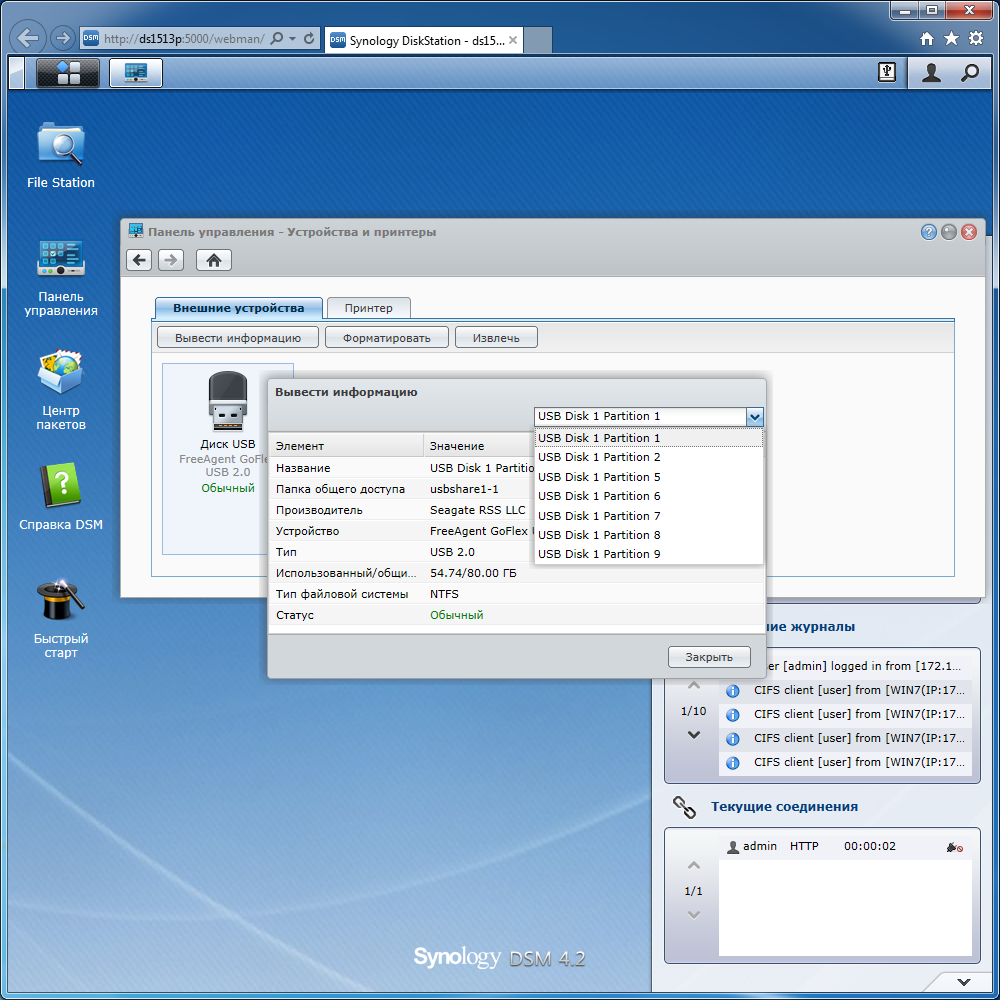Screen dimensions: 1000x1000
Task: Switch to Внешние устройства tab
Action: (239, 308)
